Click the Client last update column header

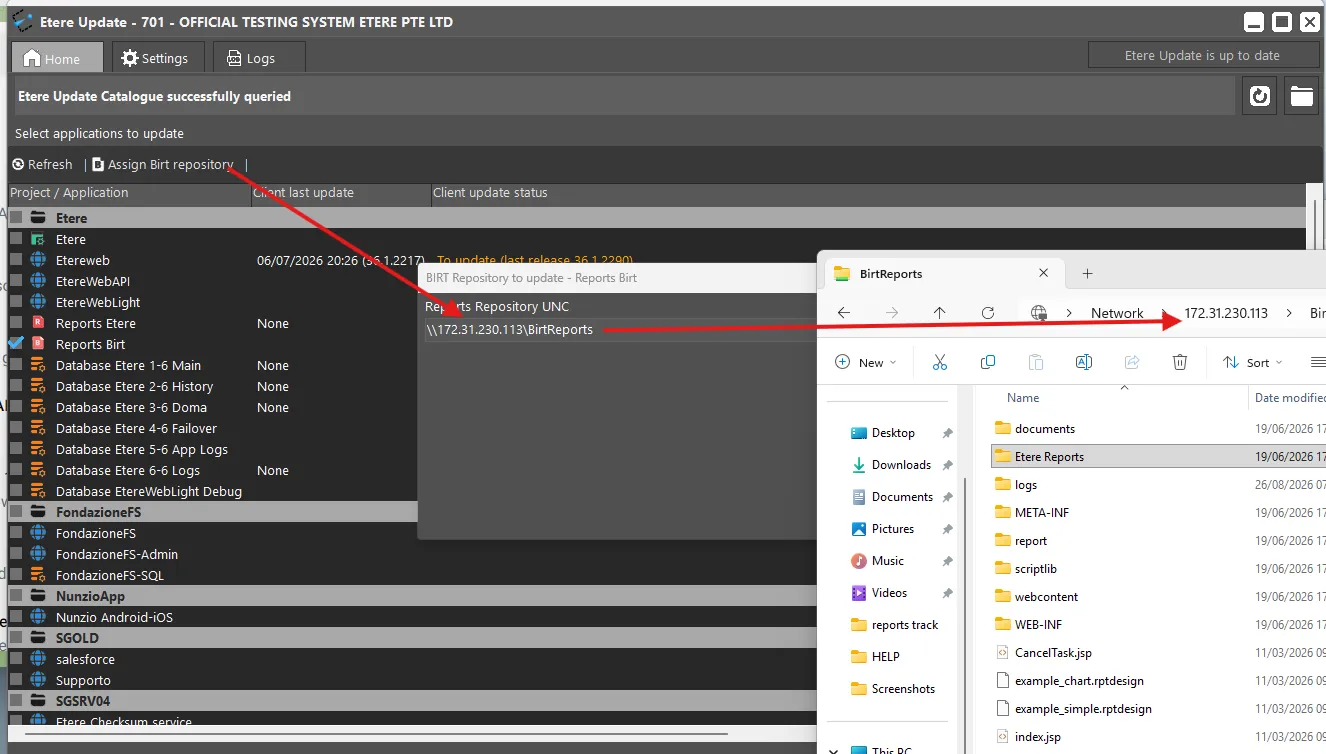341,193
